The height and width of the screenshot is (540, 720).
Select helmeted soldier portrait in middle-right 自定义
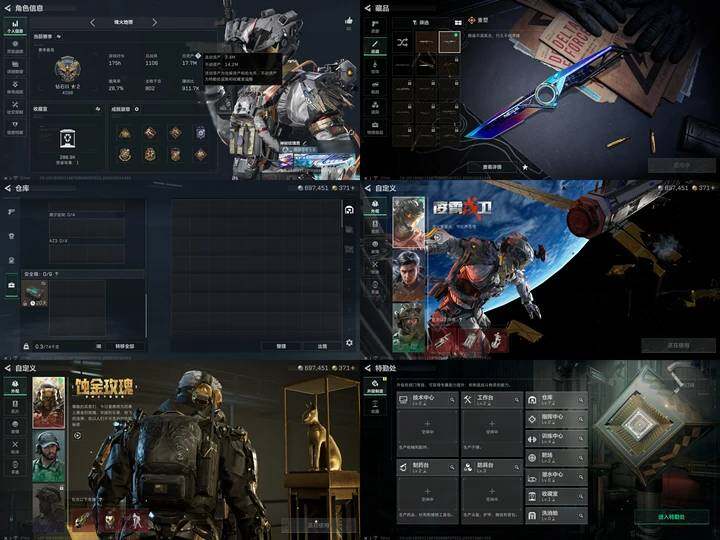tap(409, 327)
